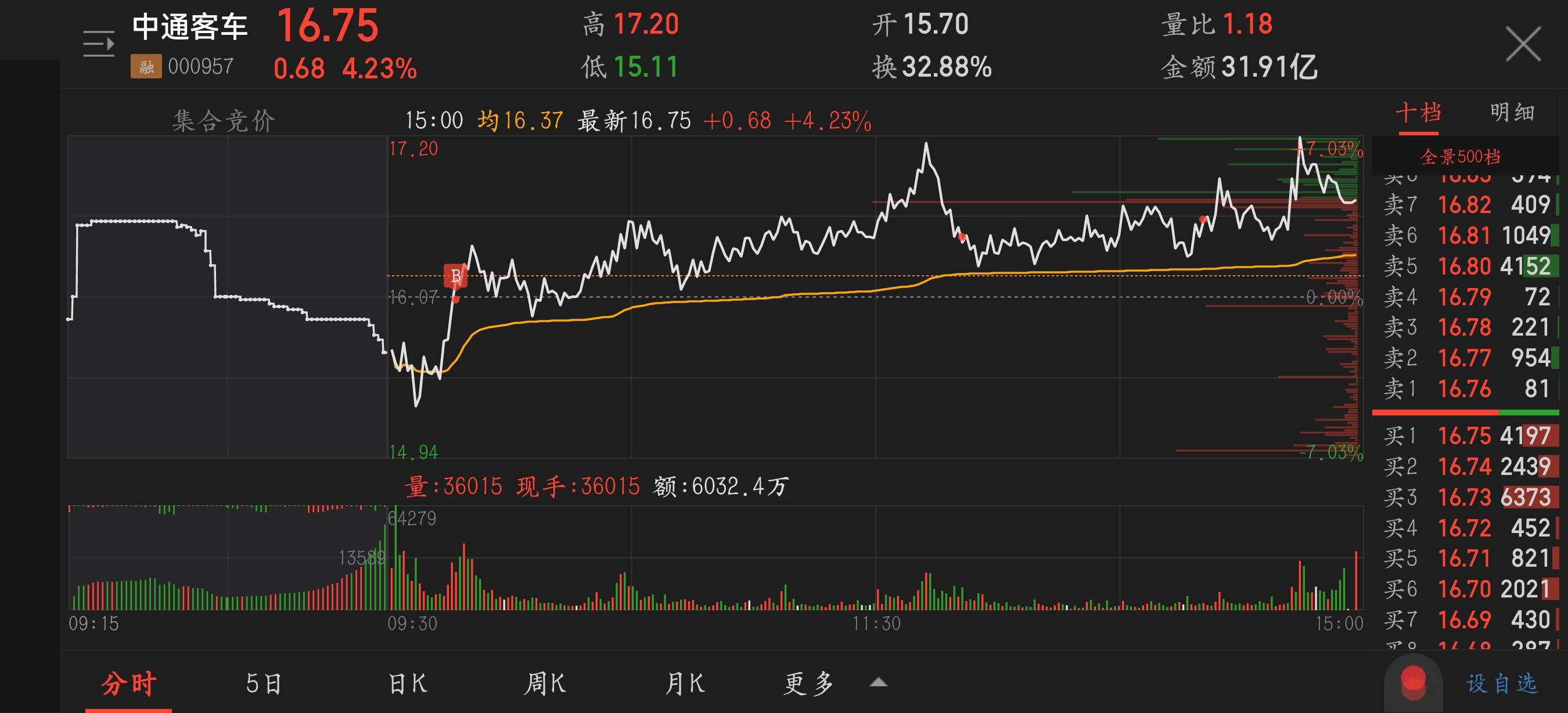Viewport: 1568px width, 713px height.
Task: Select sell level 卖5 at 16.80
Action: [1466, 266]
